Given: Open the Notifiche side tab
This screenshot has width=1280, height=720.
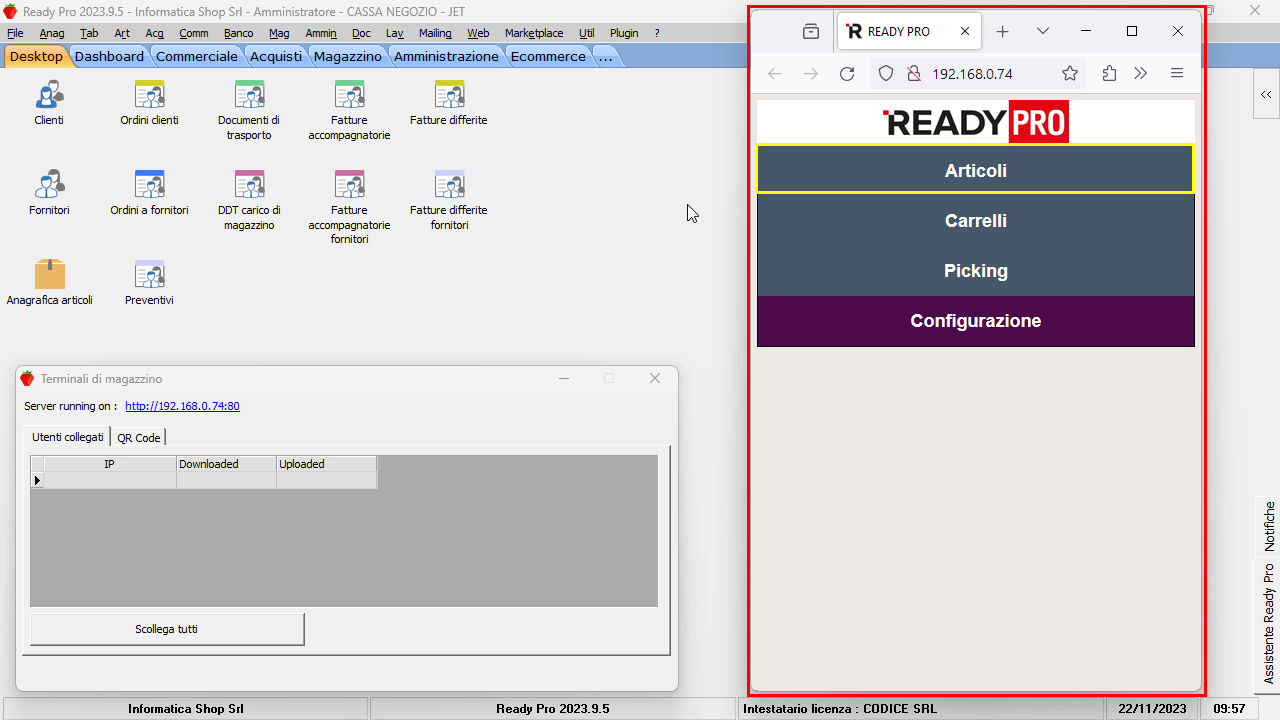Looking at the screenshot, I should (x=1268, y=526).
